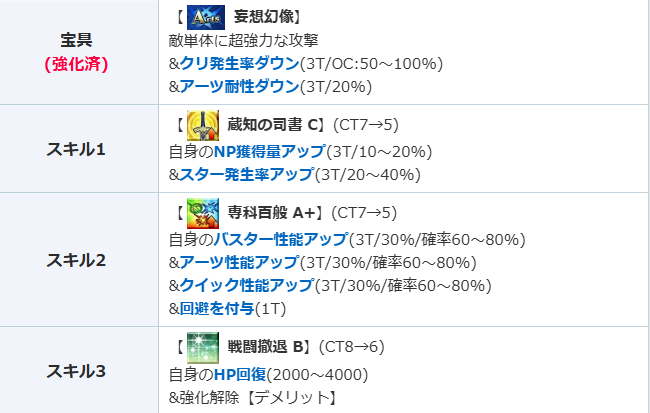Open the アーツ耐性ダウン link
Viewport: 650px width, 413px height.
tap(239, 86)
